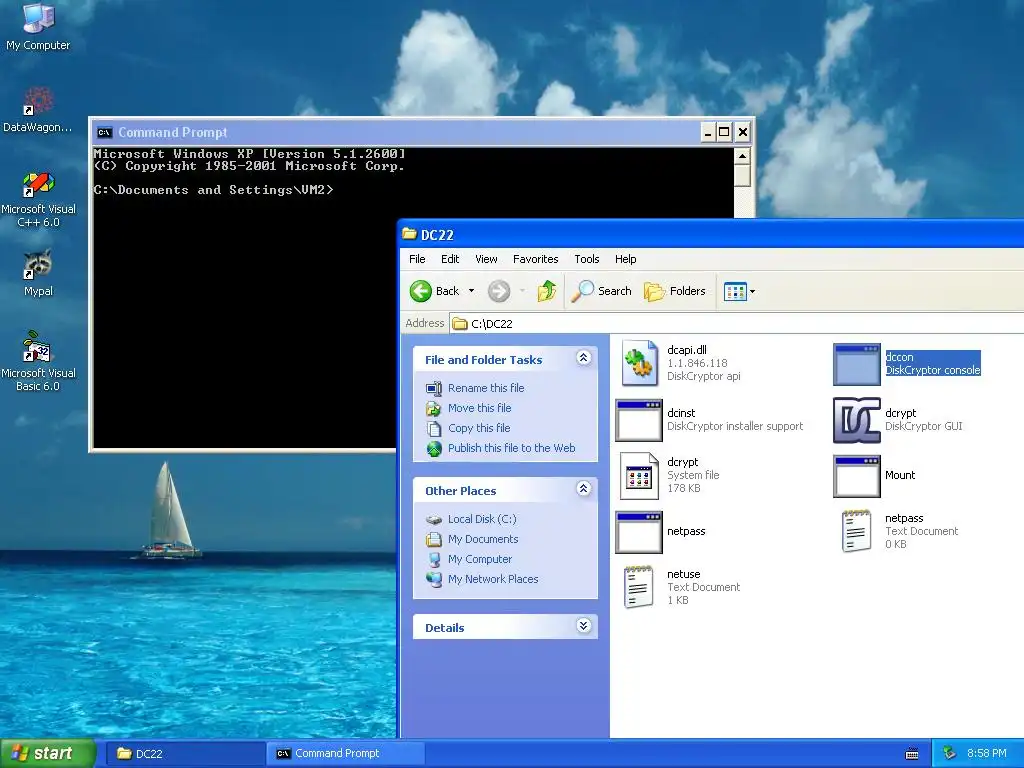The height and width of the screenshot is (768, 1024).
Task: Open My Computer from Other Places
Action: (x=479, y=560)
